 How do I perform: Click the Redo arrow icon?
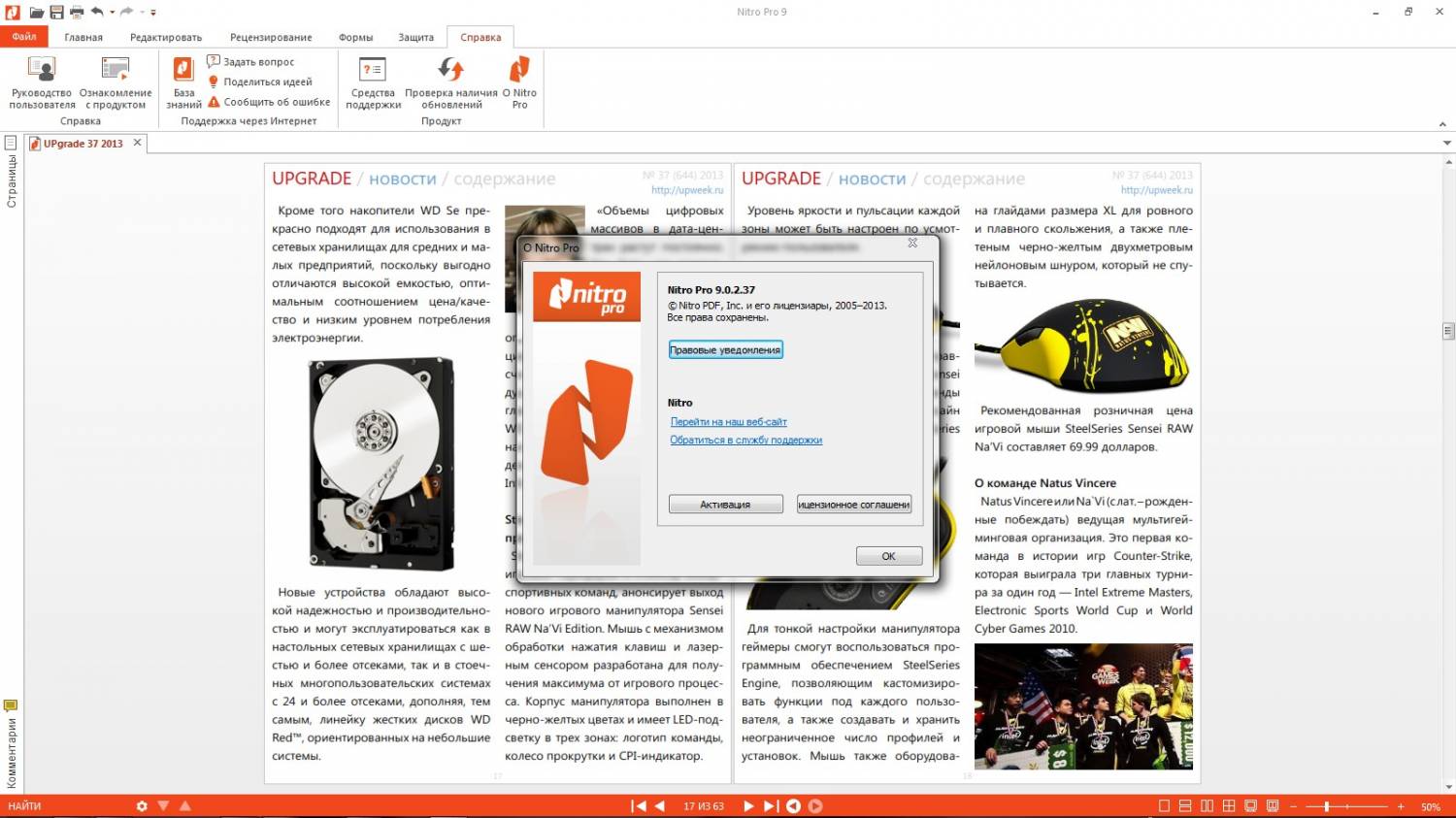(126, 13)
